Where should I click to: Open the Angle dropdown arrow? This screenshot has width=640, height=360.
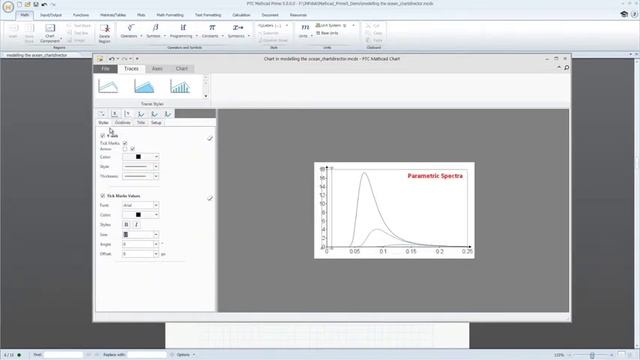[x=156, y=244]
